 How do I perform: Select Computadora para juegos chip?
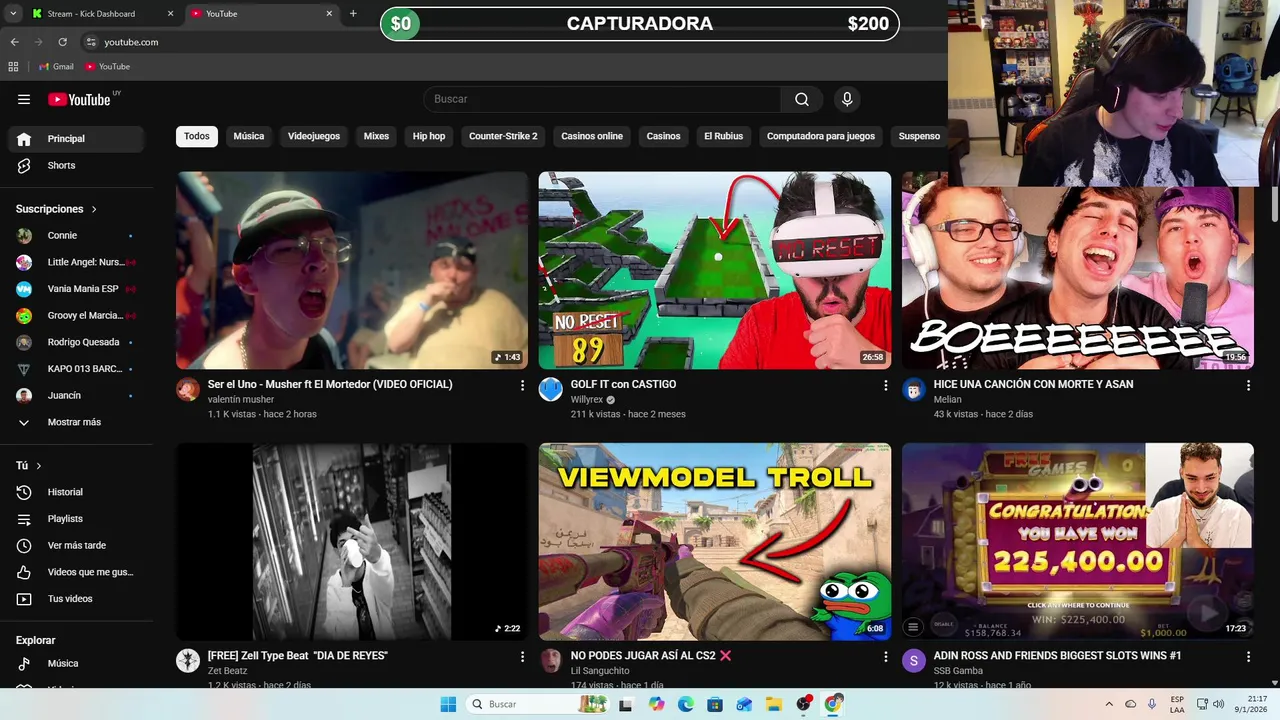[x=821, y=136]
